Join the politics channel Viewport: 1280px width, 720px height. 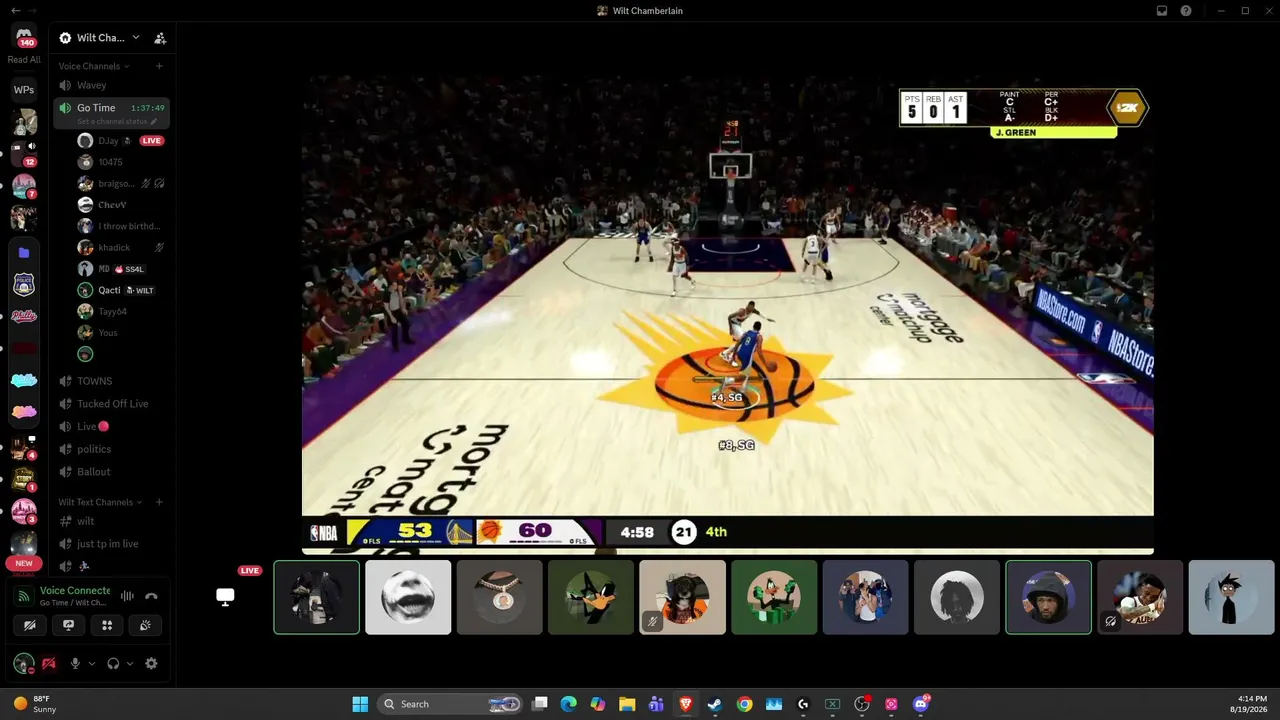[111, 449]
